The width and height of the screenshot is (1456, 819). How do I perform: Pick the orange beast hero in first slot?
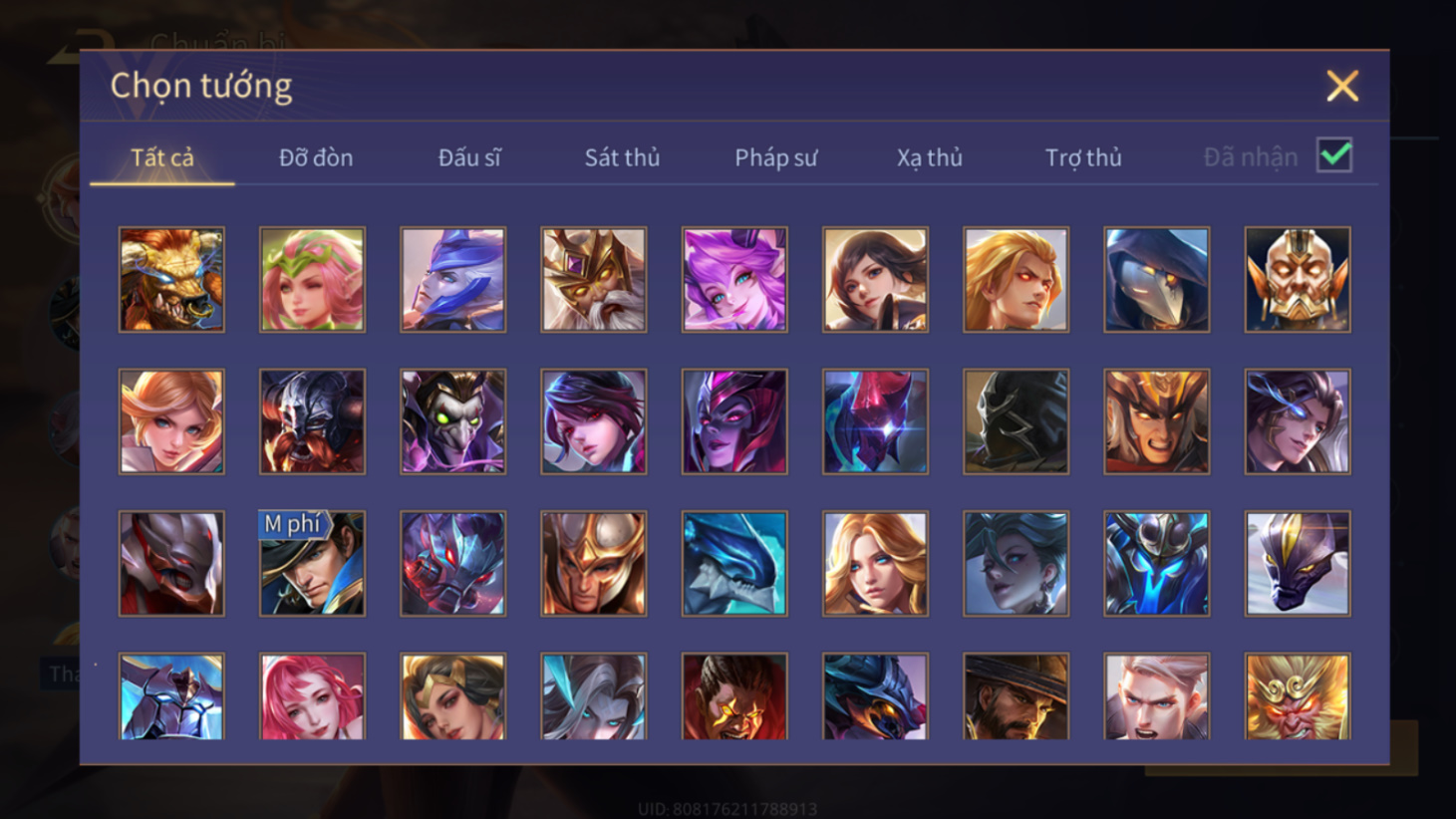tap(171, 279)
